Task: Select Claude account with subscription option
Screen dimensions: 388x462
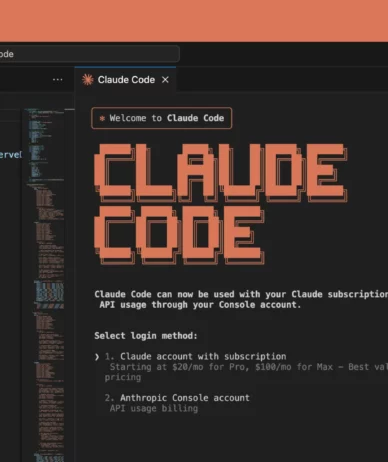Action: click(203, 356)
